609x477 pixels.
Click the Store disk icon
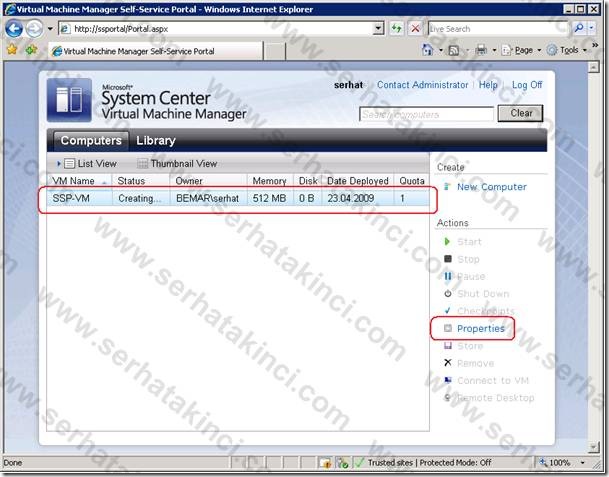(448, 345)
